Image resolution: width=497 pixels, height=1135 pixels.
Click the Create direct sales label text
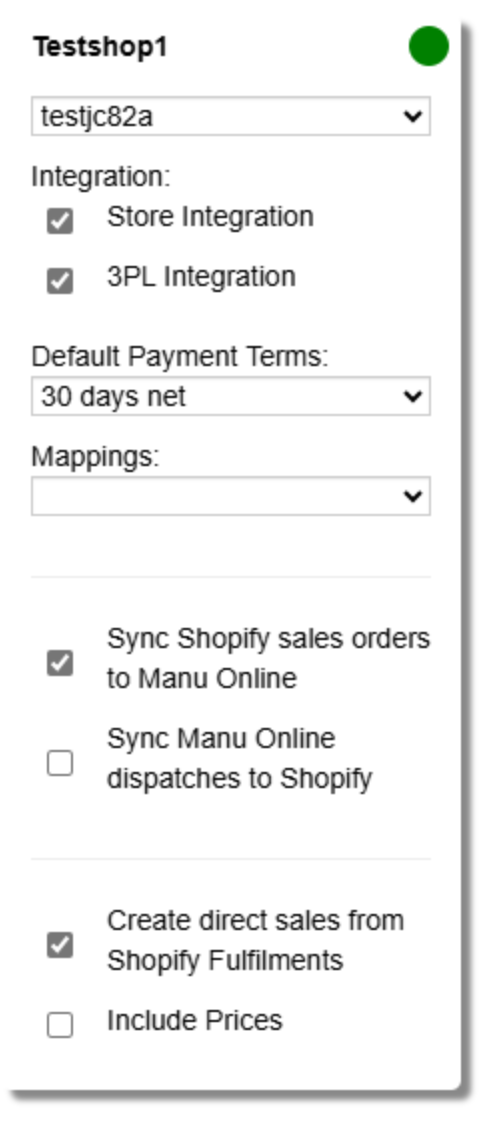(255, 940)
